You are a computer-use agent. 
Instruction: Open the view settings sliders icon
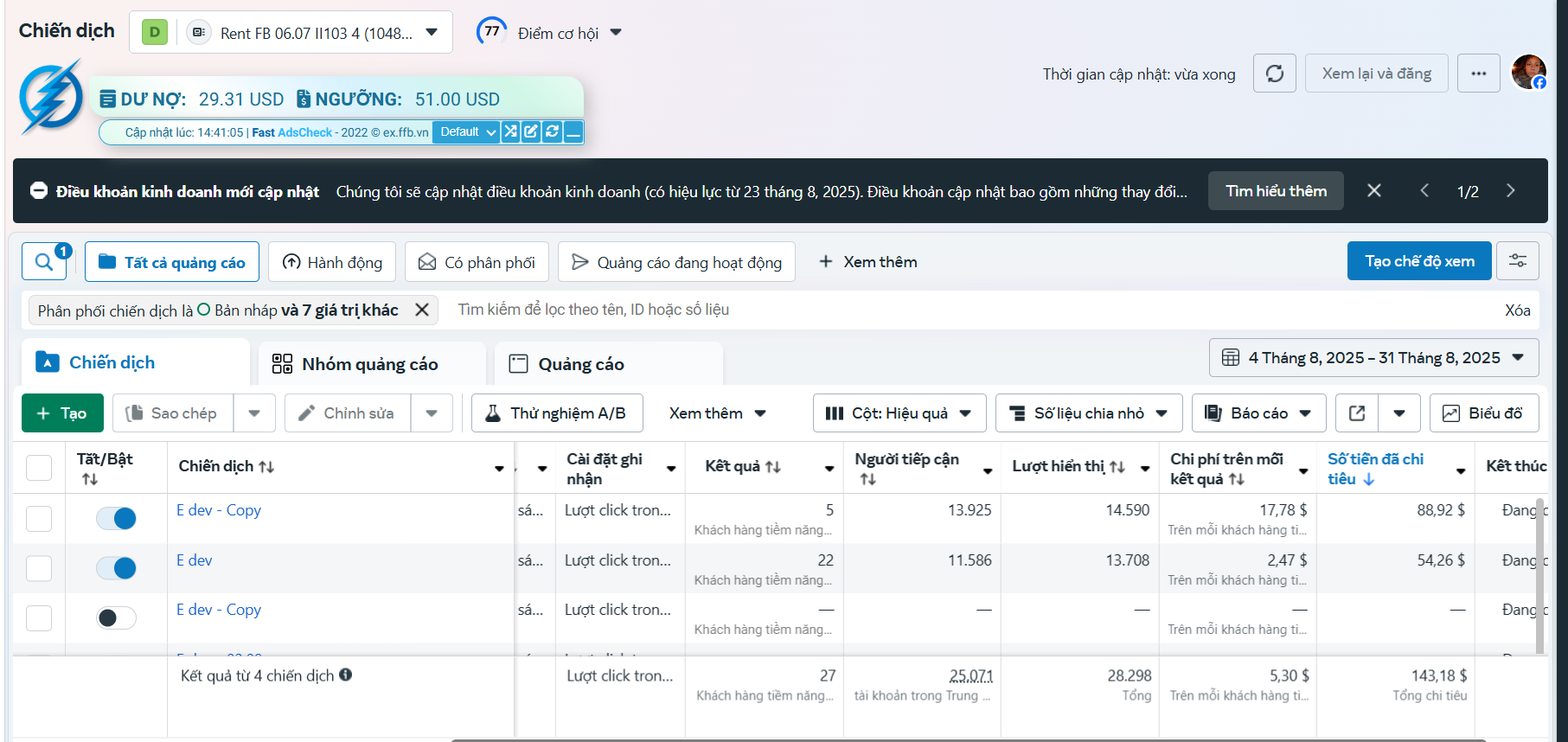[1518, 260]
